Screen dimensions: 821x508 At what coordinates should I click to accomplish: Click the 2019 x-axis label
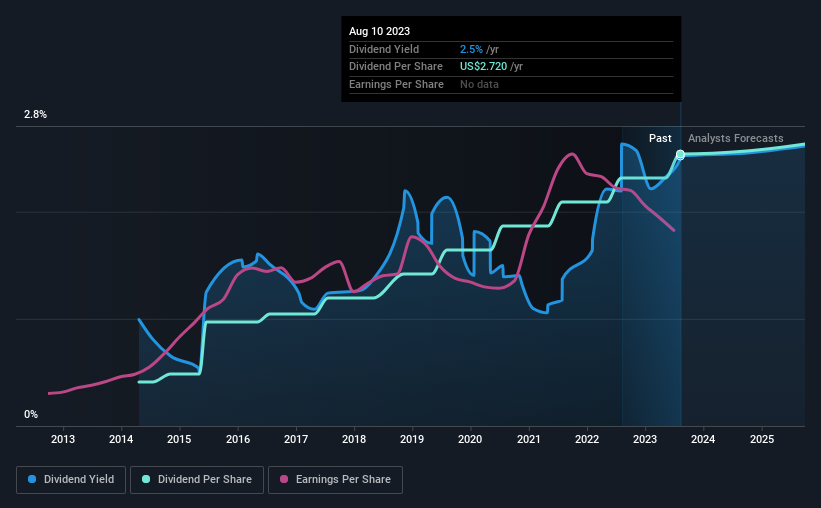coord(412,439)
